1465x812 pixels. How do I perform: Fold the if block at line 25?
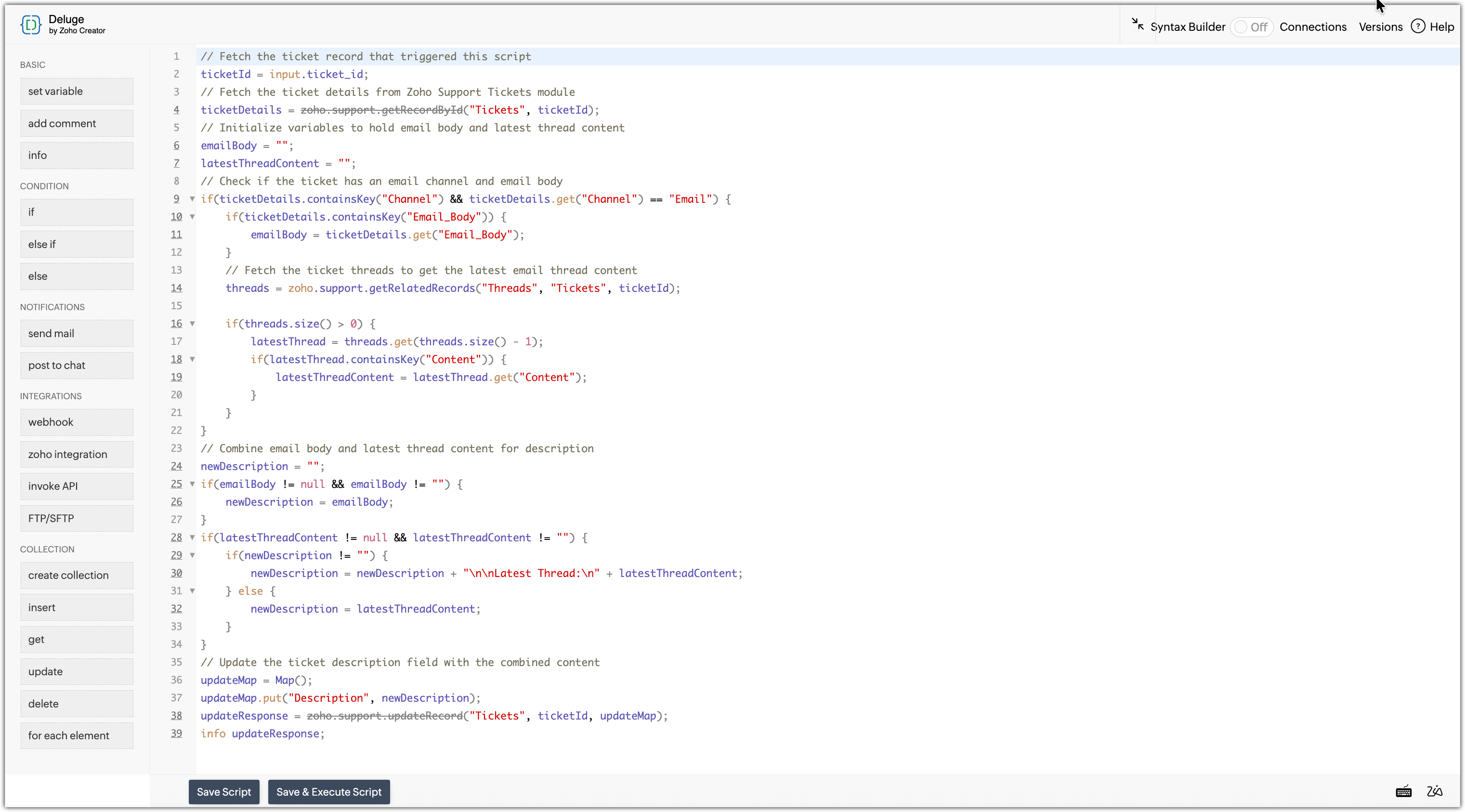click(192, 484)
